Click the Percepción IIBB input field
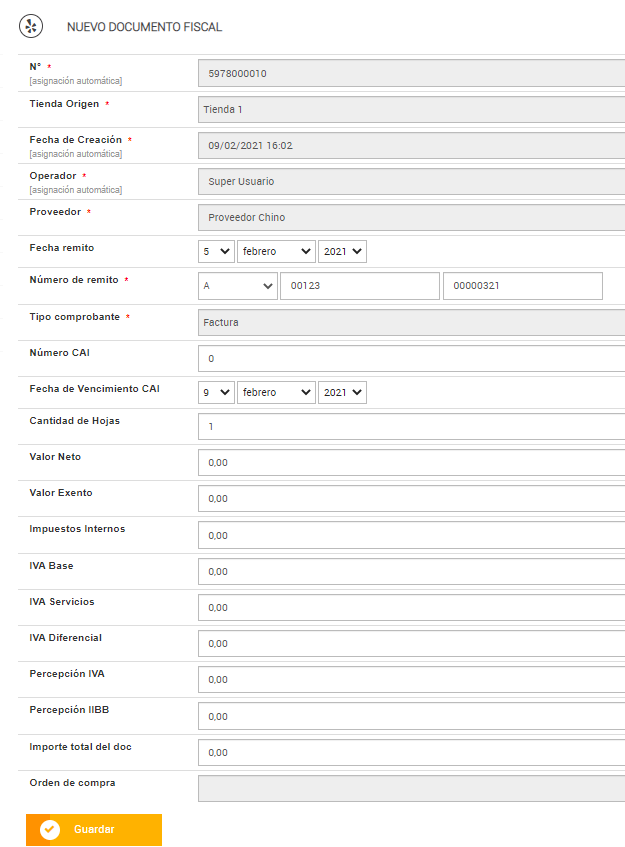 pos(411,716)
